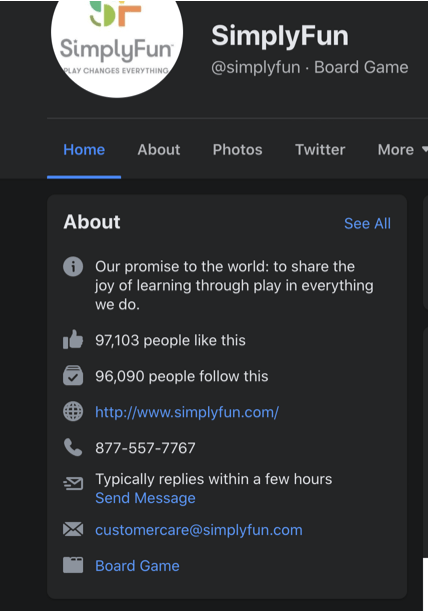Click the followers checkmark icon
Image resolution: width=428 pixels, height=611 pixels.
(73, 375)
